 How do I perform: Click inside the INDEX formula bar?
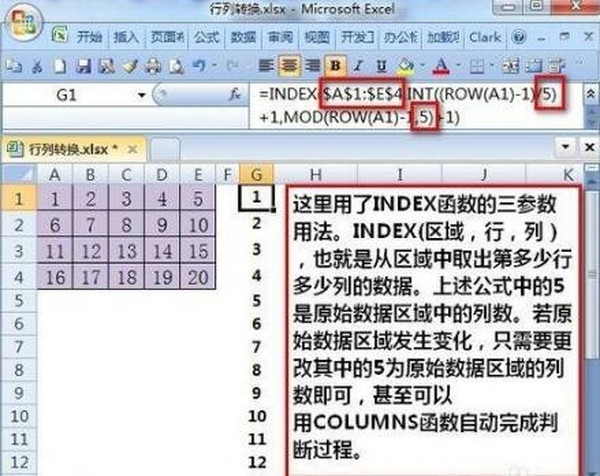click(415, 106)
